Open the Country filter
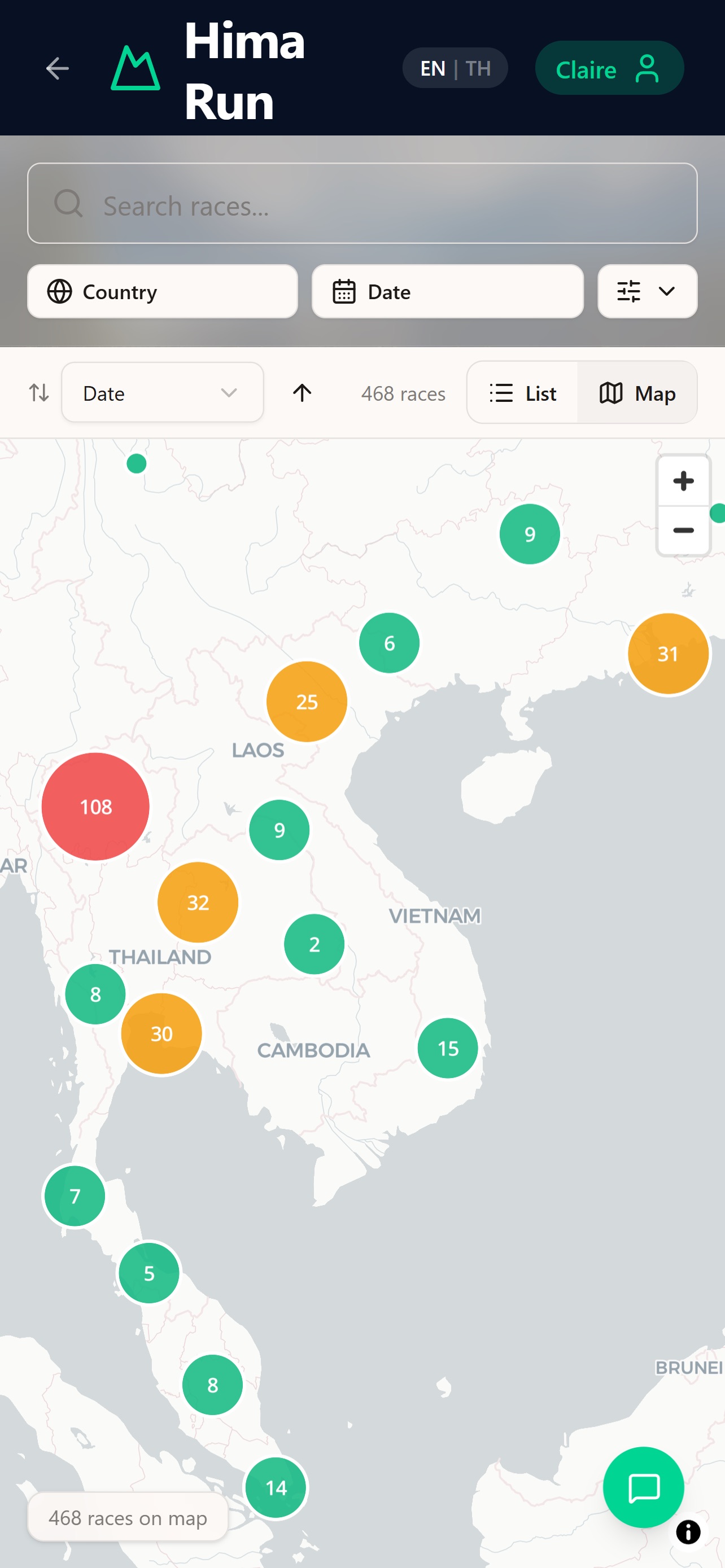The height and width of the screenshot is (1568, 725). [163, 292]
